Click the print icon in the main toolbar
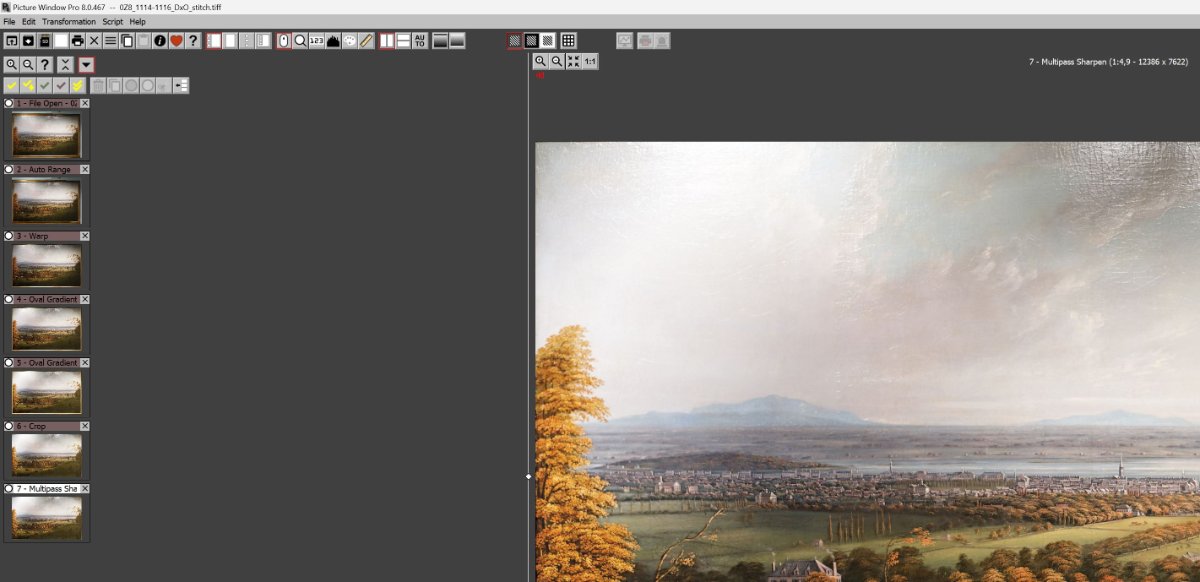 click(x=77, y=41)
